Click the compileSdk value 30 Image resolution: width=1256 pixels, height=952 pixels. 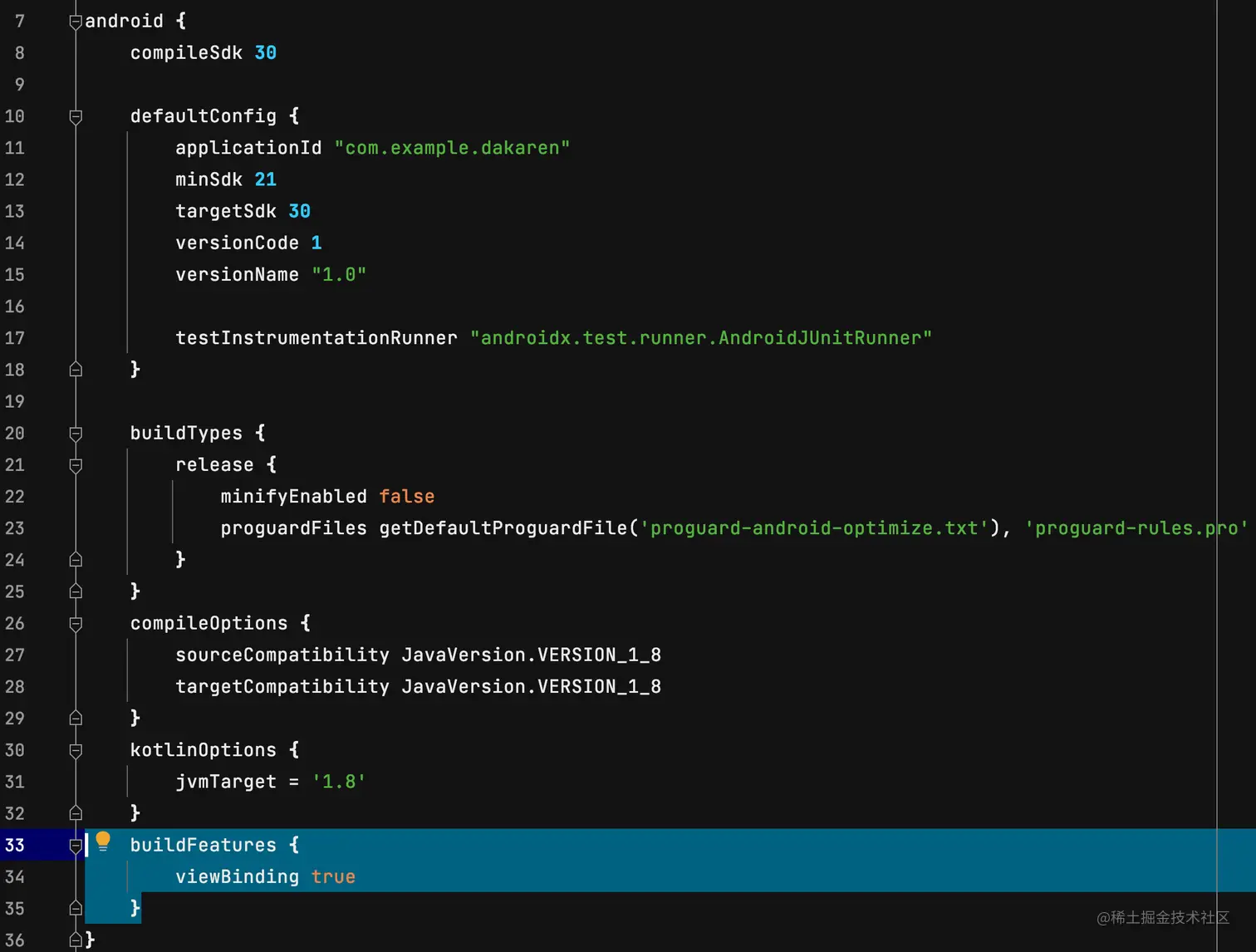pos(266,53)
